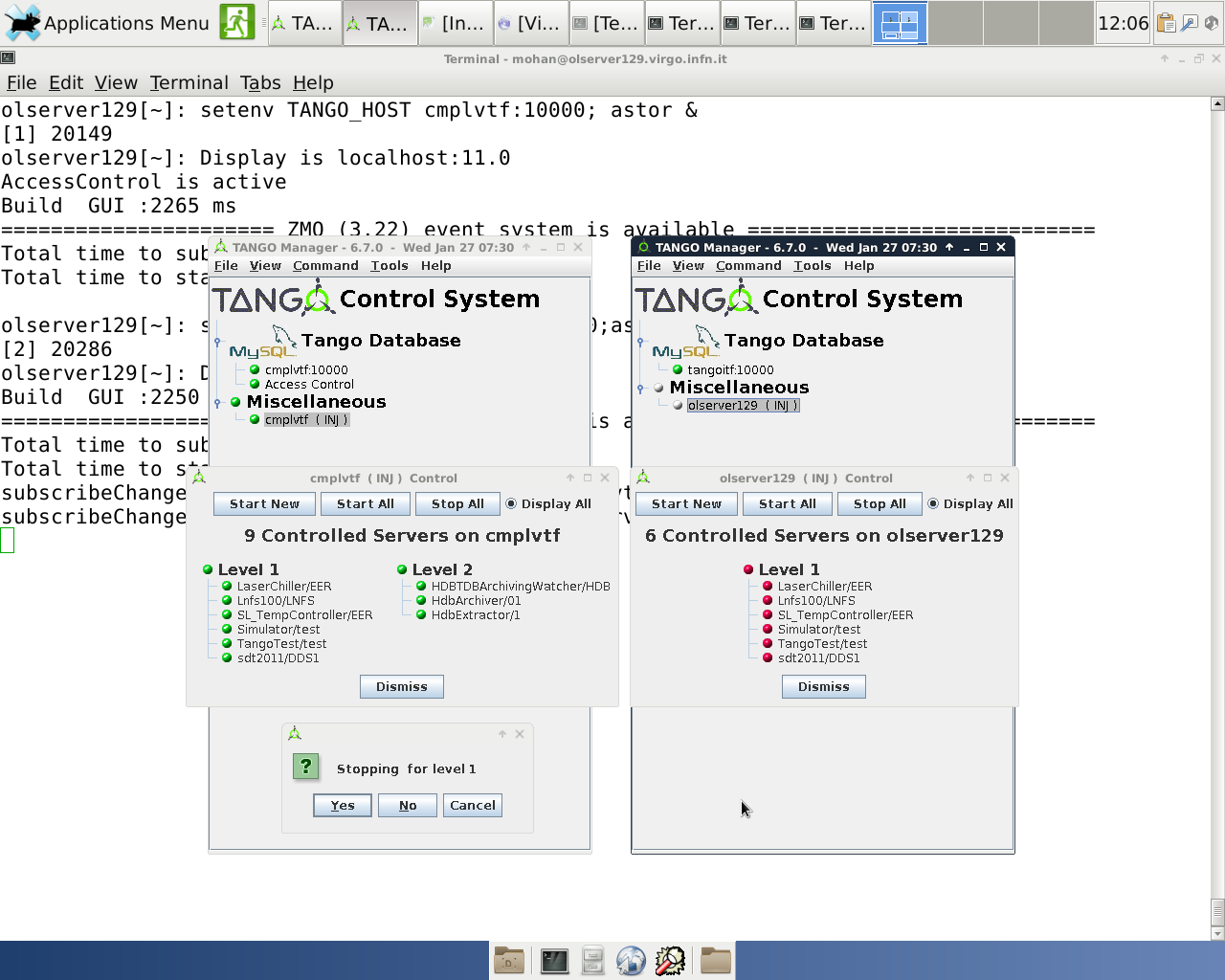Click red status dot beside olserver129 Level 1
The height and width of the screenshot is (980, 1225).
pos(748,569)
